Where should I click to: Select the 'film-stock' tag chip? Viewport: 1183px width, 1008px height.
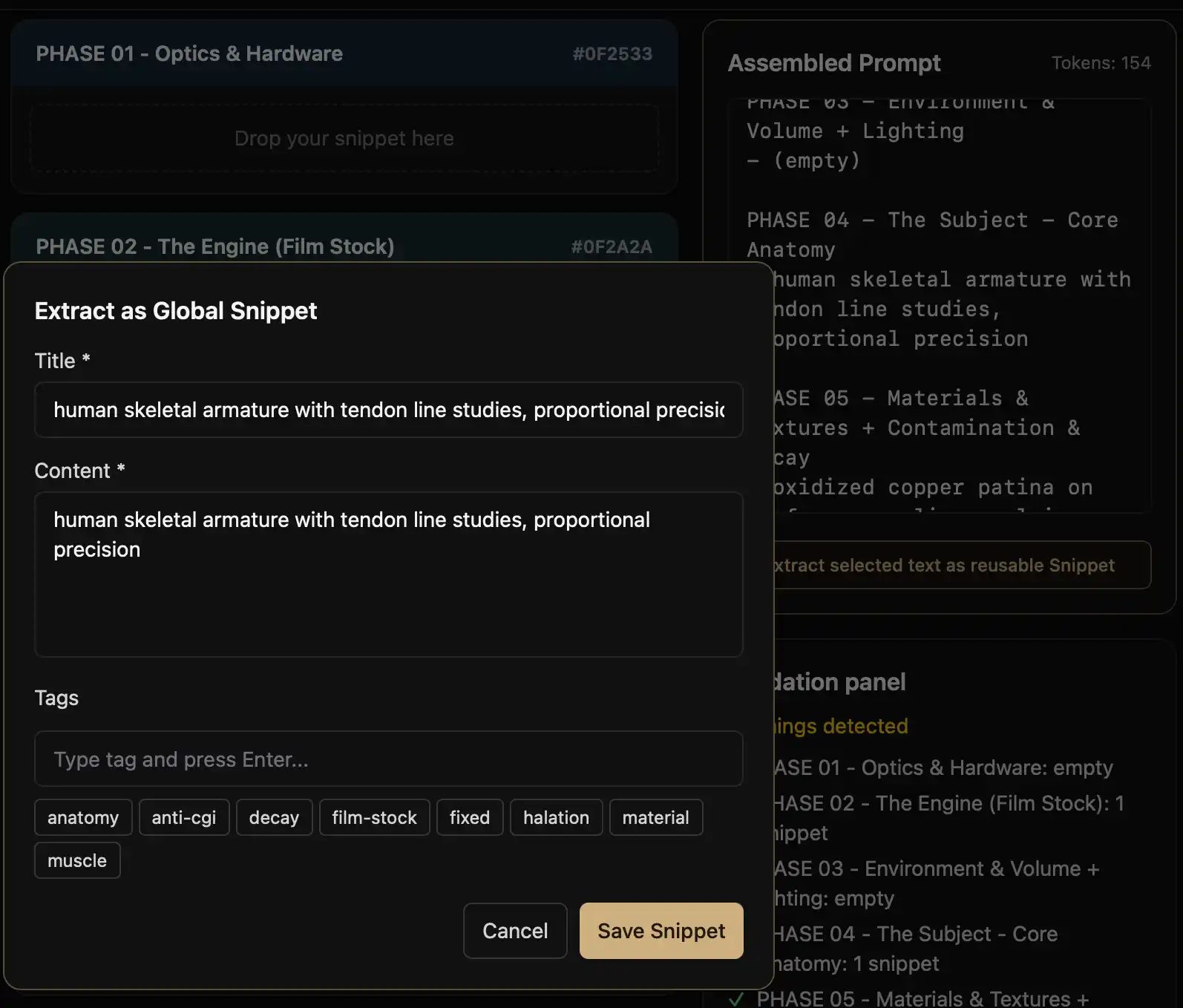click(x=374, y=817)
